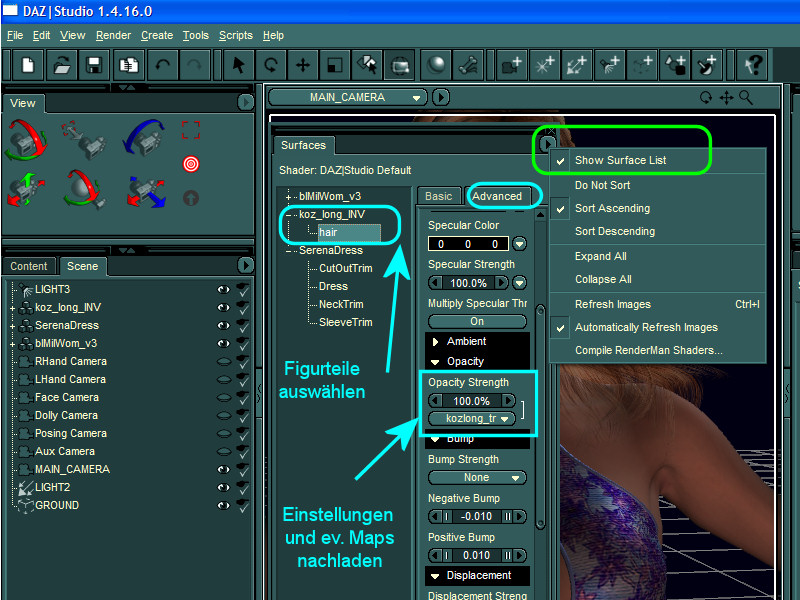Toggle visibility eye for blMilWom_v3

pos(223,343)
